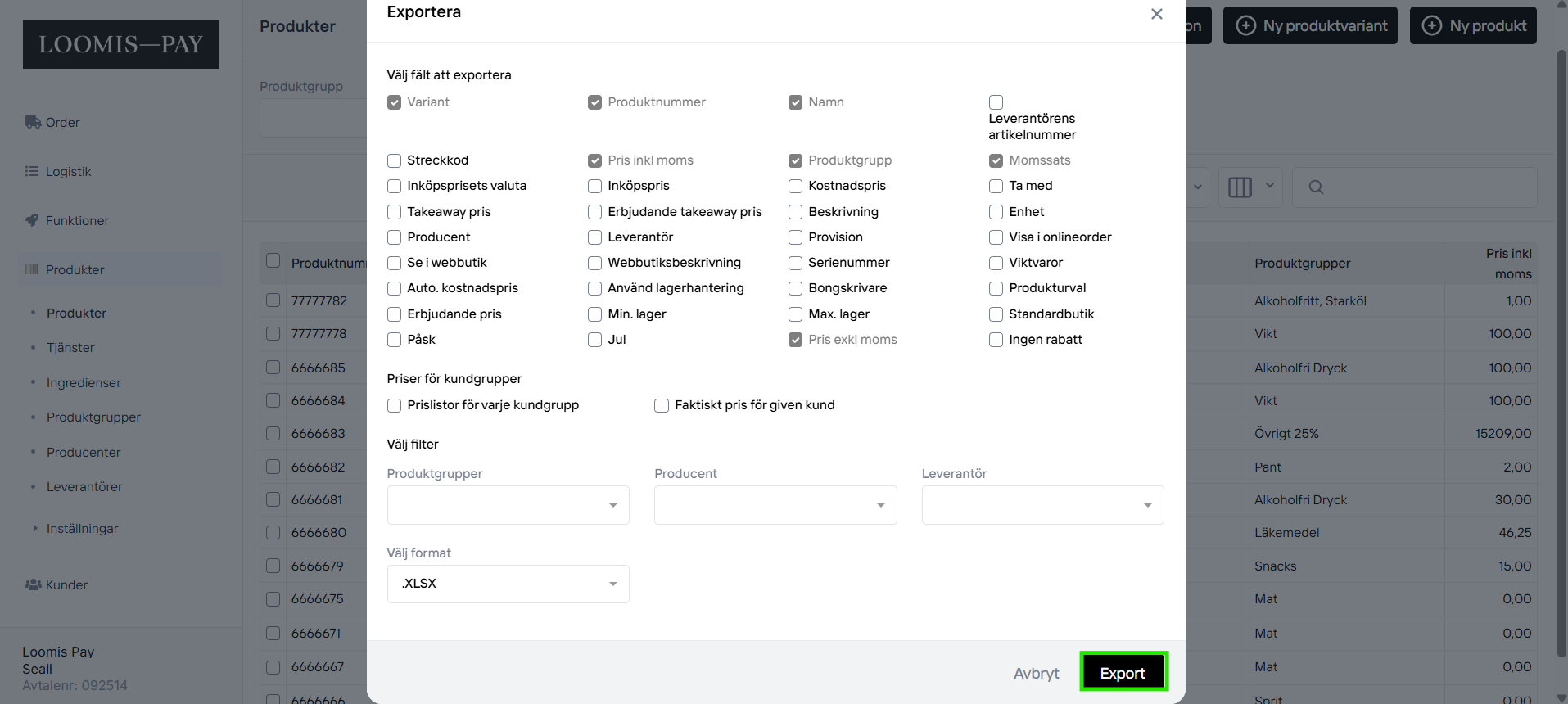The height and width of the screenshot is (704, 1568).
Task: Open the .XLSX format dropdown
Action: [x=508, y=584]
